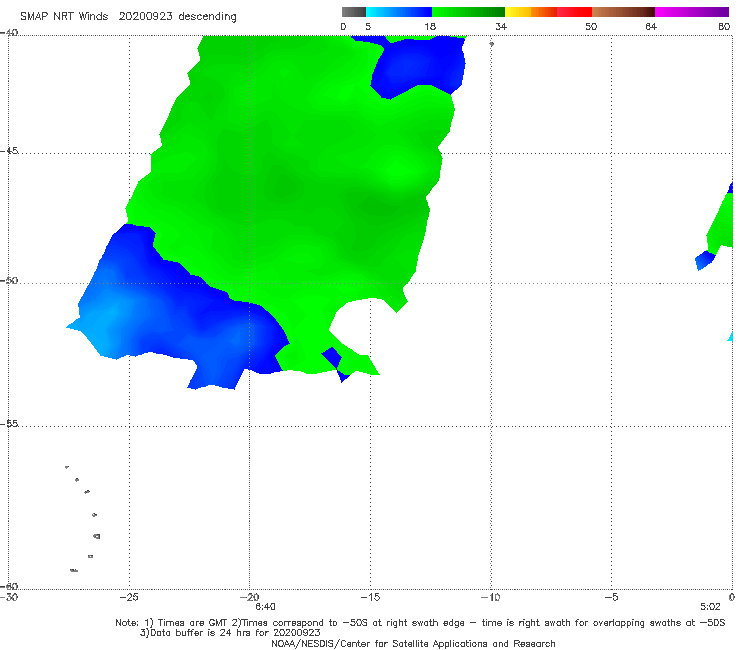Screen dimensions: 740x650
Task: Click the blue patch at the swath's top right
Action: click(418, 66)
